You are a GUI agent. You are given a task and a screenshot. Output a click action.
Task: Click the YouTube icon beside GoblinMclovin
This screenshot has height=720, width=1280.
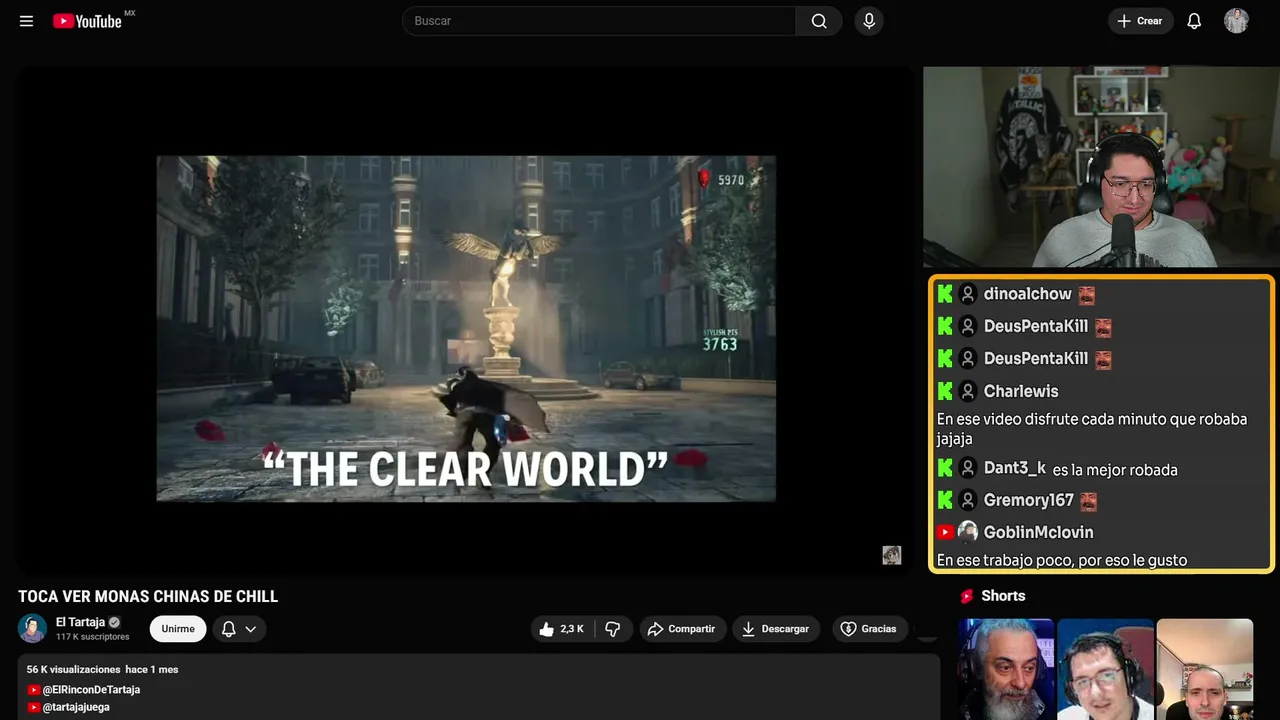[945, 532]
